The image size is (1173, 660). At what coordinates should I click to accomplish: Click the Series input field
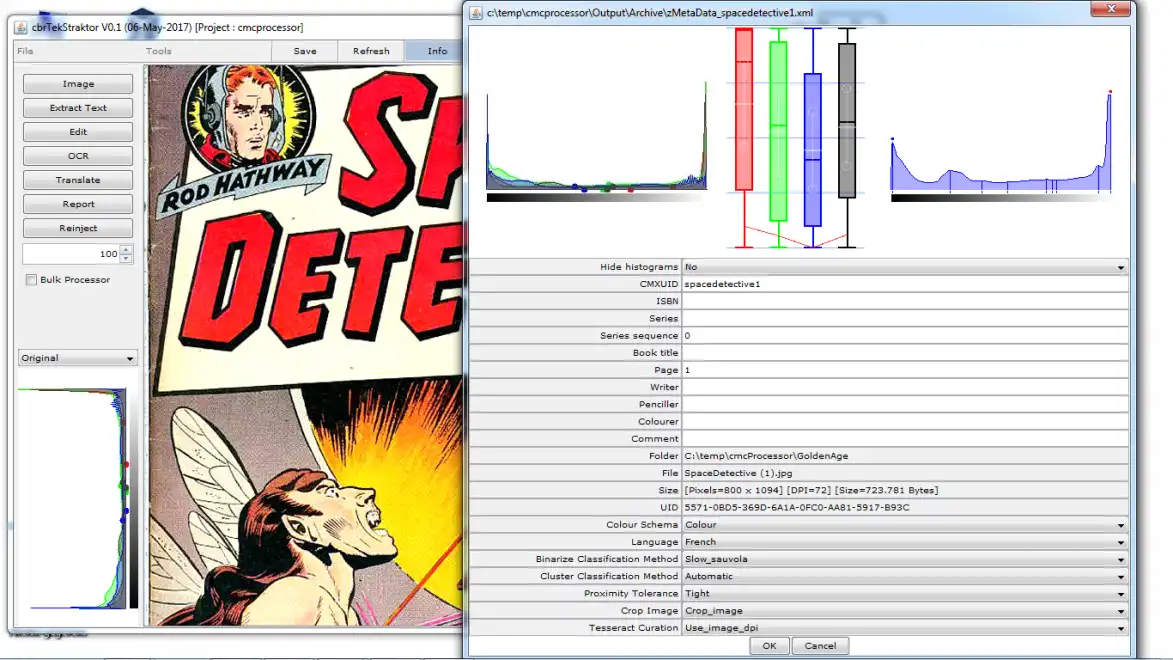(904, 318)
